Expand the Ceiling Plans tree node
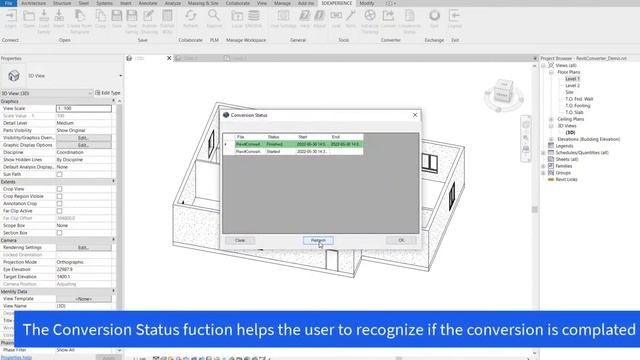The image size is (640, 360). [551, 119]
